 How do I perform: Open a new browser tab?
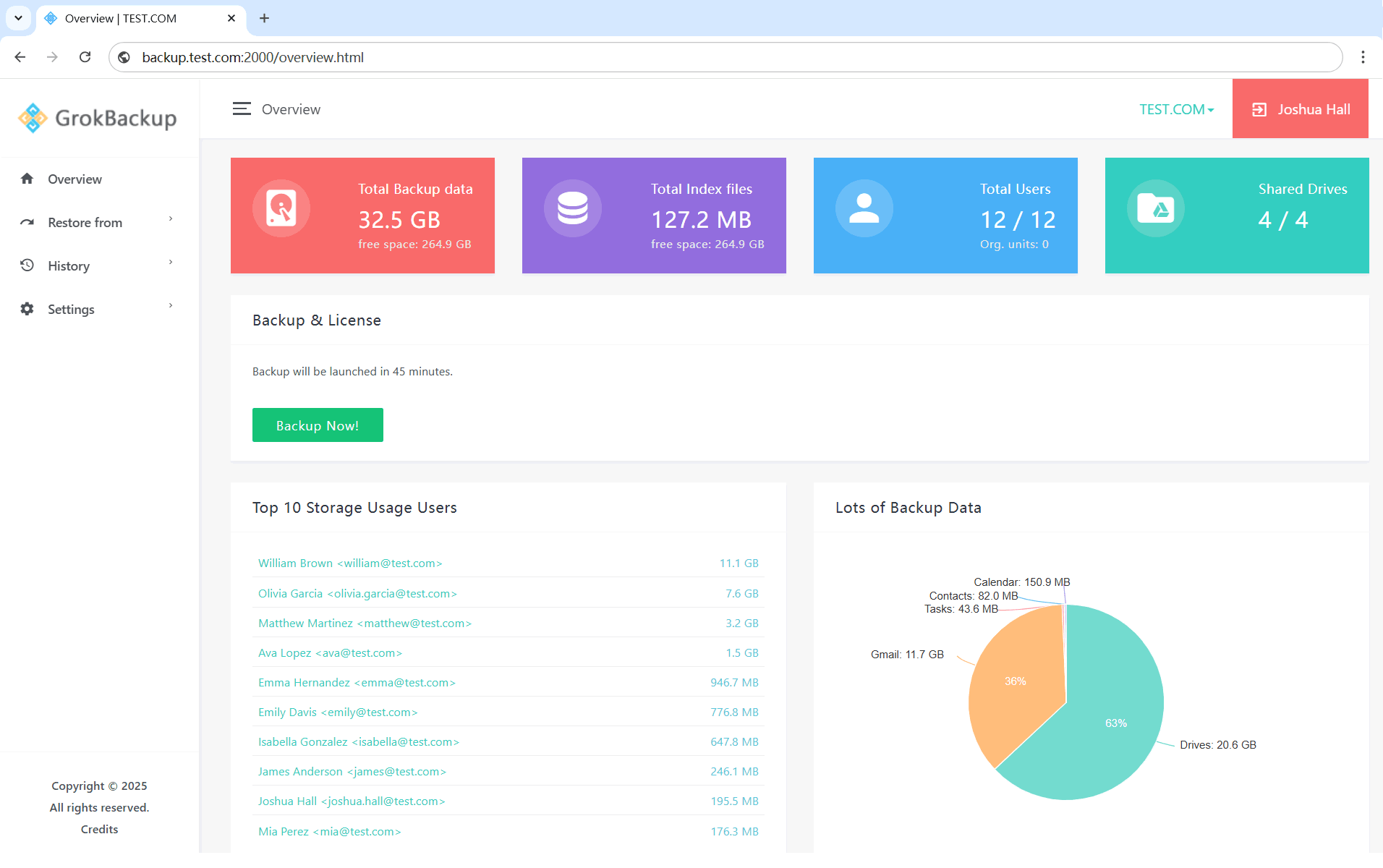point(264,18)
